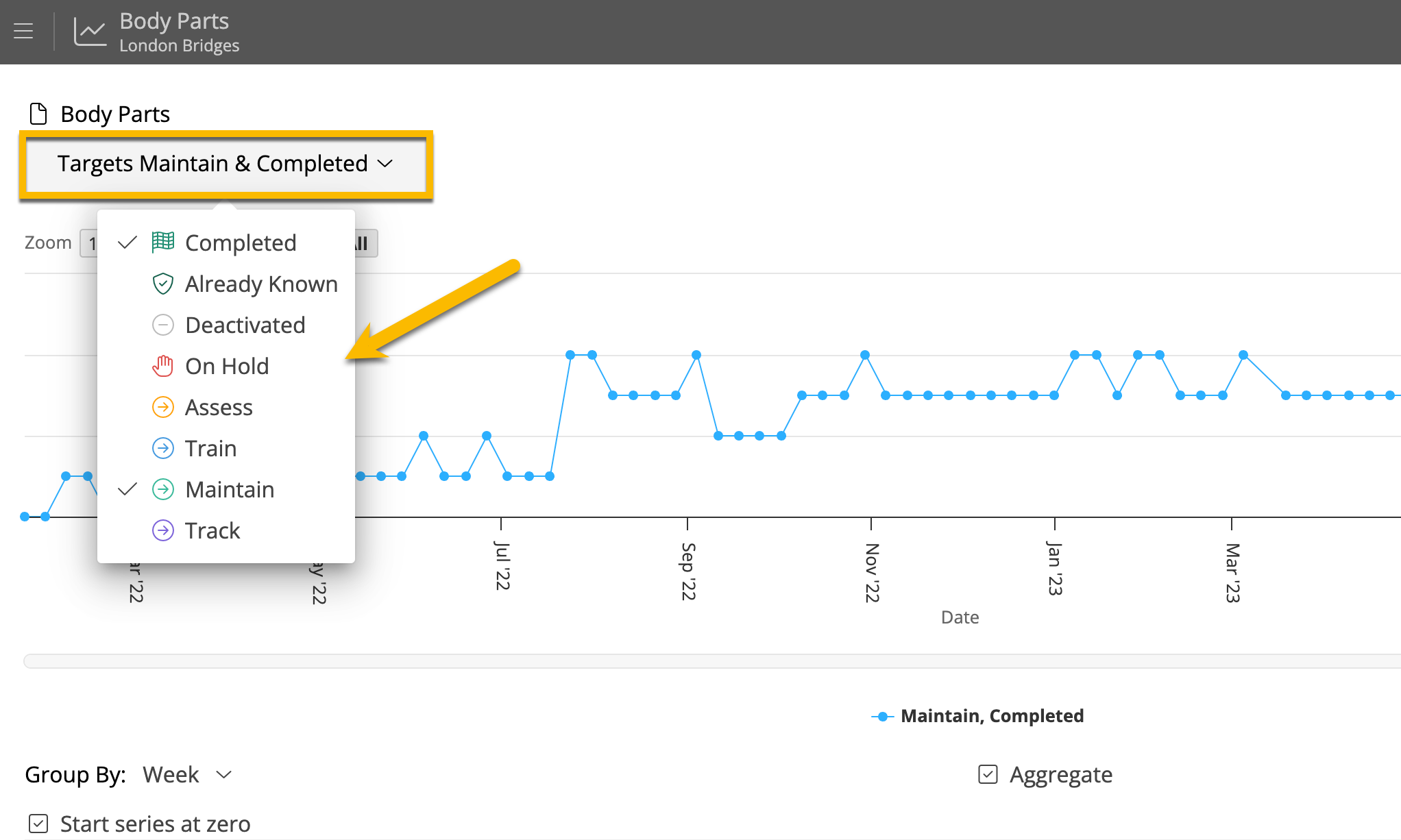Click the document icon next to Body Parts
Screen dimensions: 1401x840
tap(38, 114)
